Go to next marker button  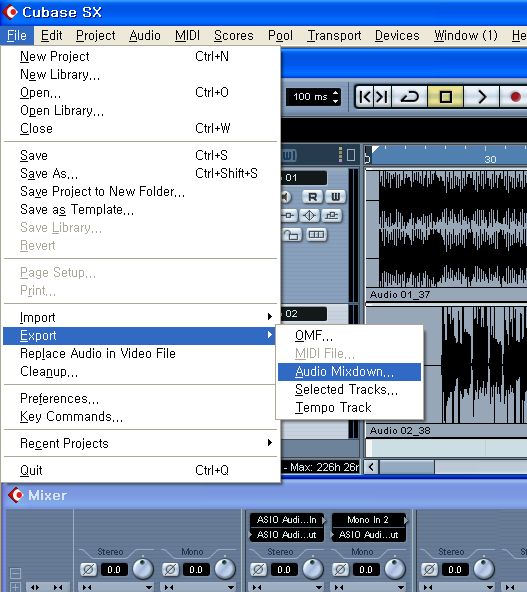pos(382,97)
